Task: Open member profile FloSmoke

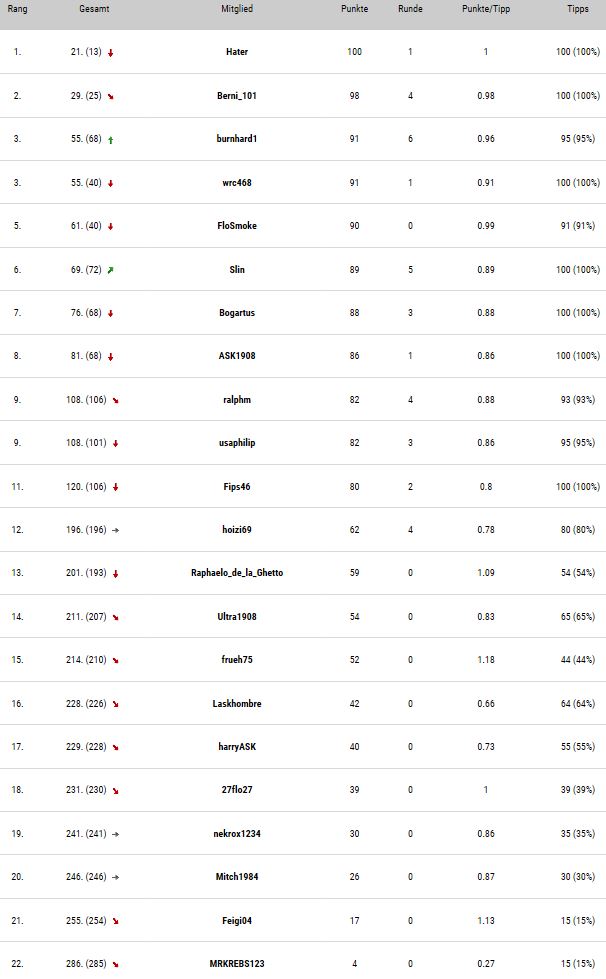Action: click(237, 225)
